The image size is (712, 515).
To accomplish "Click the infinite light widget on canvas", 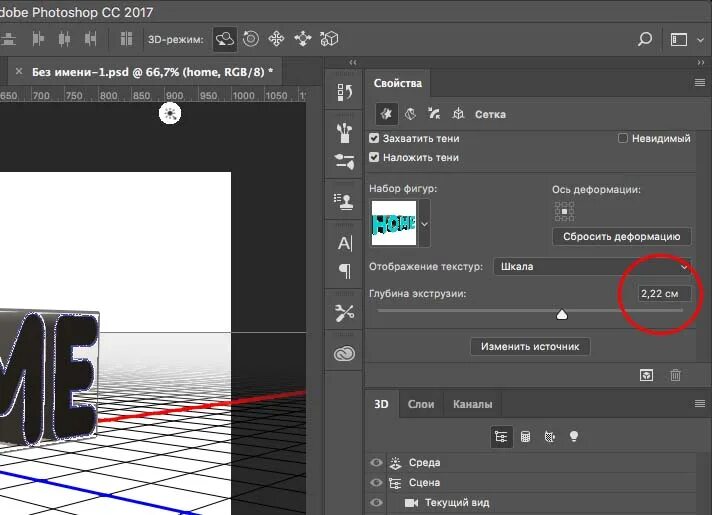I will click(x=170, y=114).
